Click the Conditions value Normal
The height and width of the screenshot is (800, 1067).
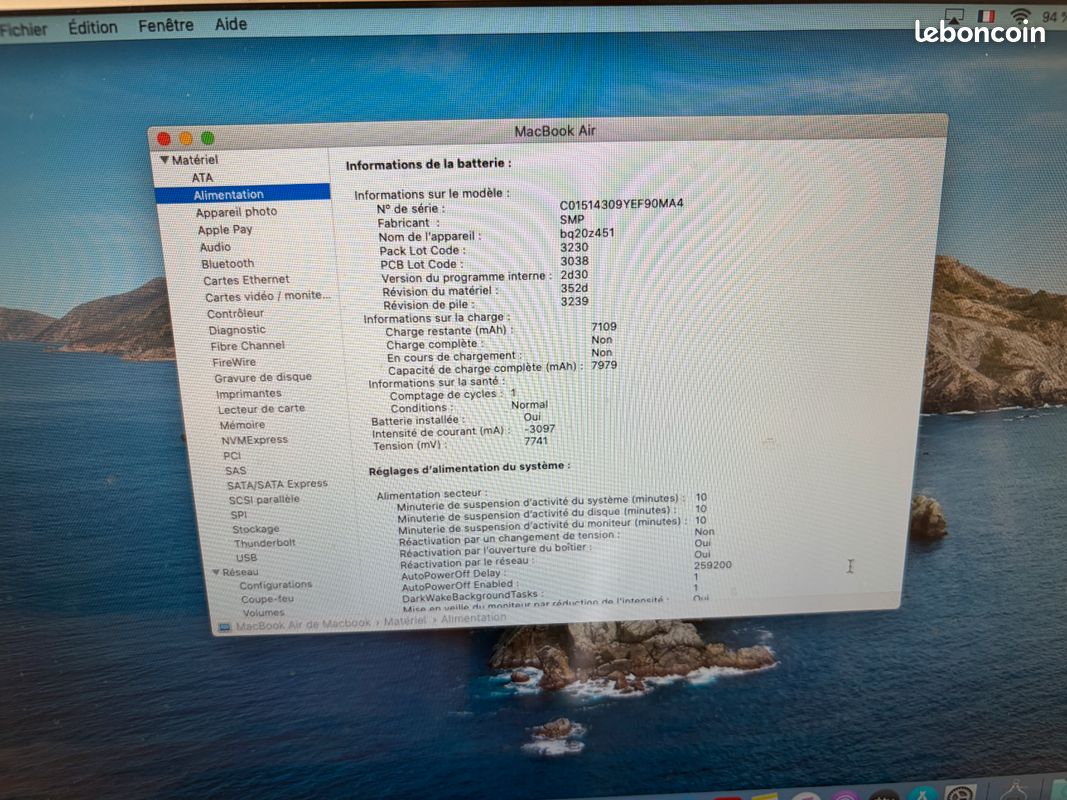tap(529, 405)
